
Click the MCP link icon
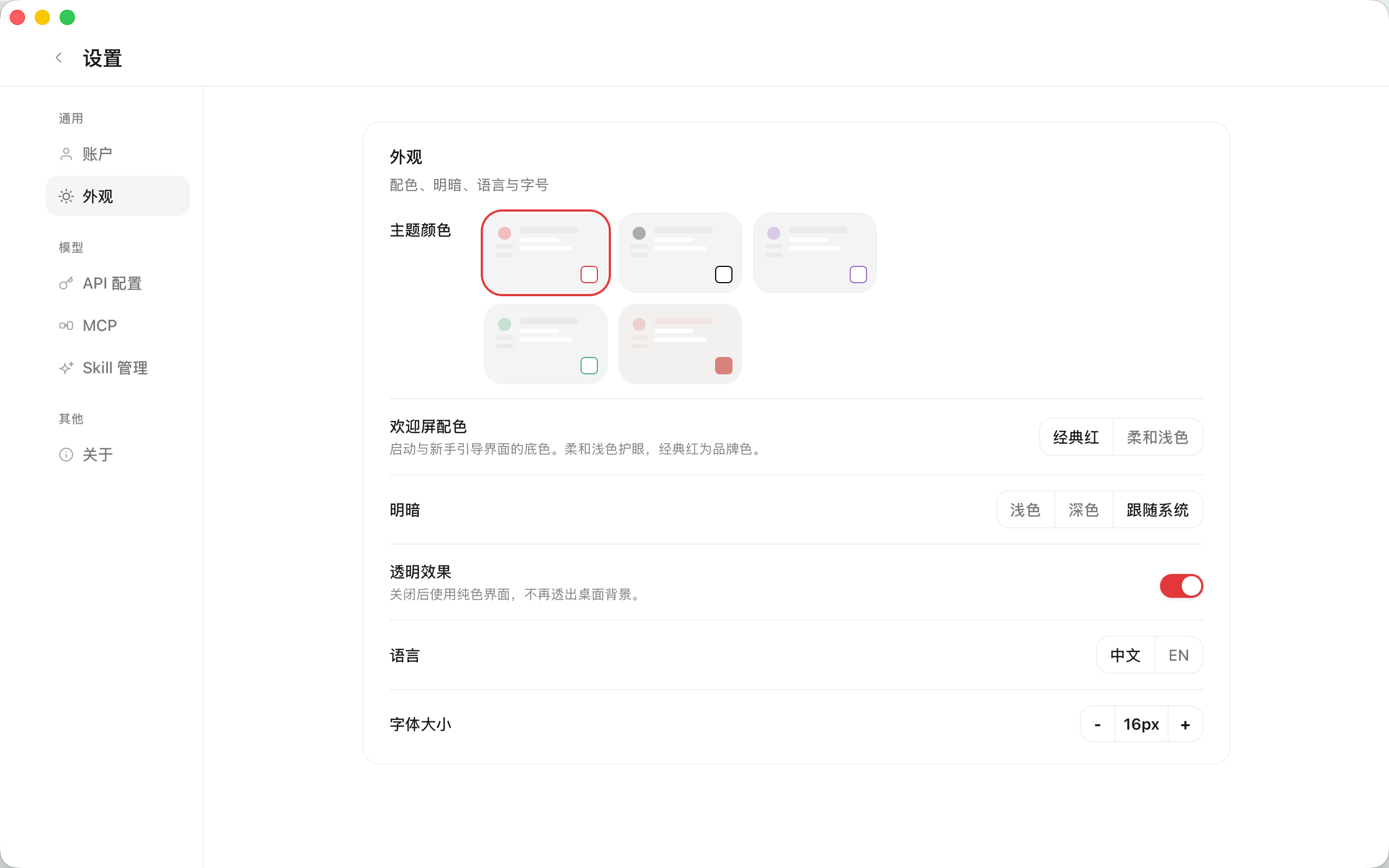[x=66, y=325]
